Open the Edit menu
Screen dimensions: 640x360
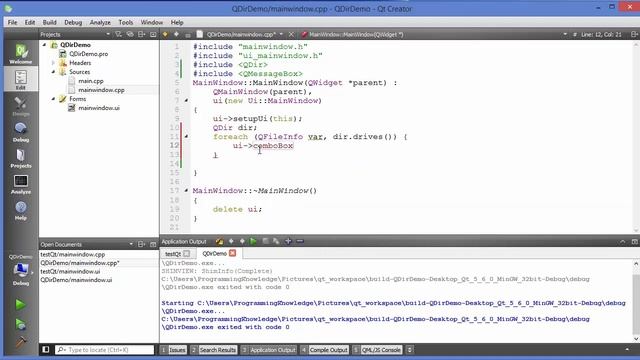point(30,22)
